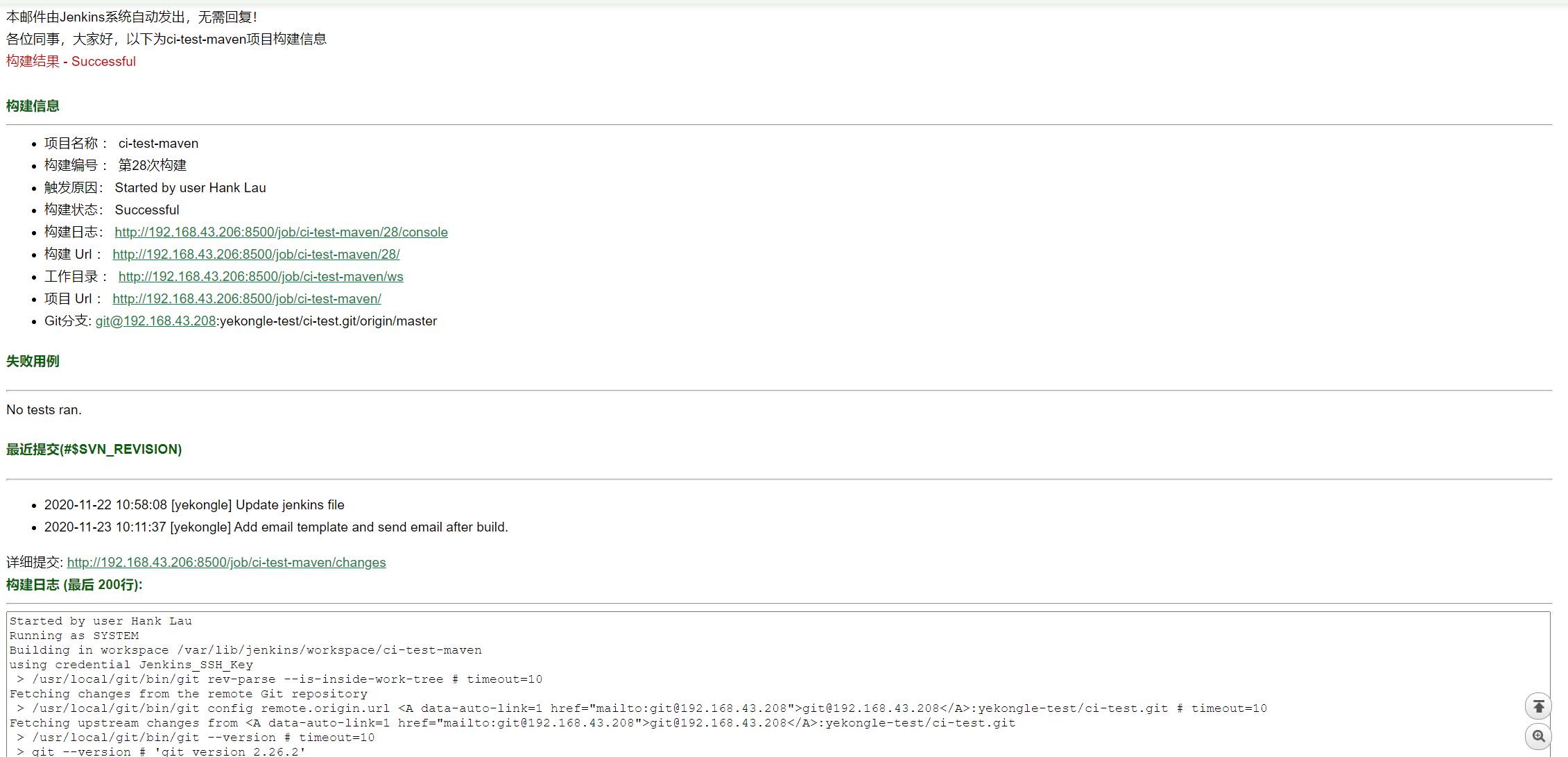
Task: Open the build URL ending in /28/
Action: tap(256, 255)
